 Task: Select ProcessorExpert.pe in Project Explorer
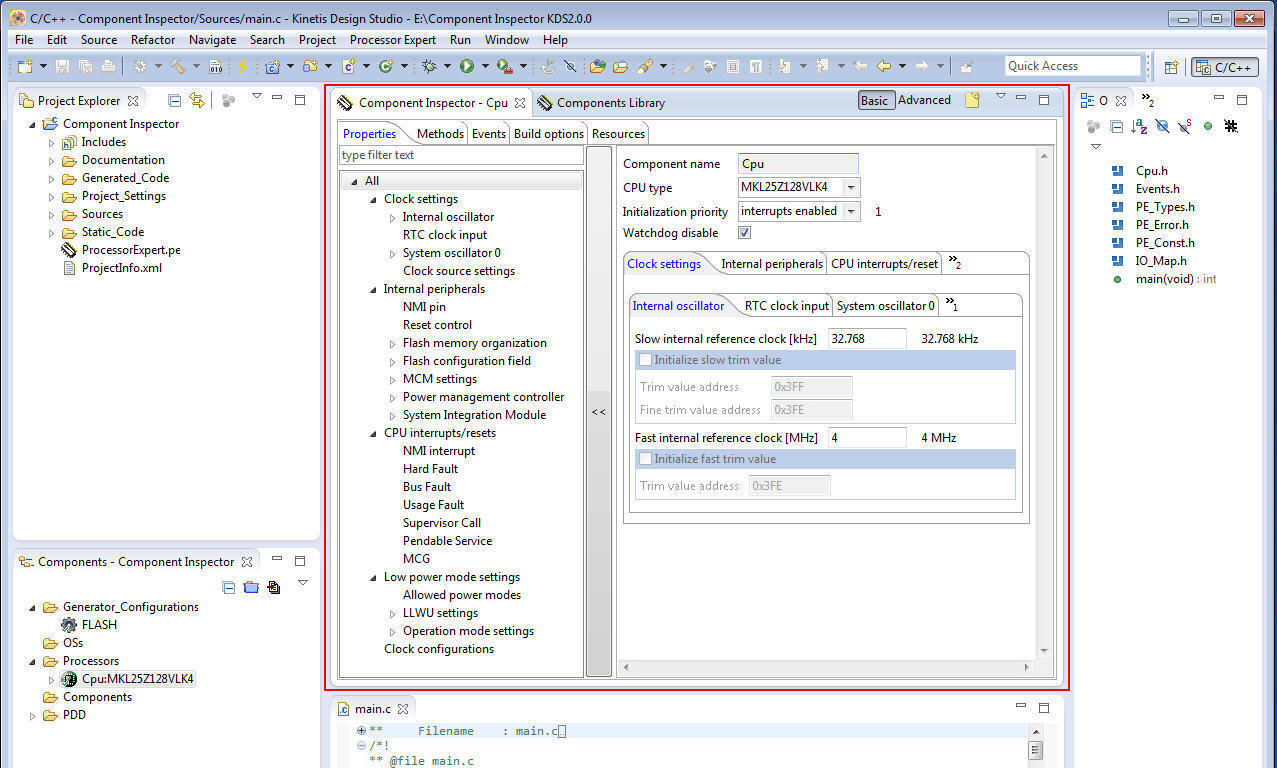coord(131,250)
